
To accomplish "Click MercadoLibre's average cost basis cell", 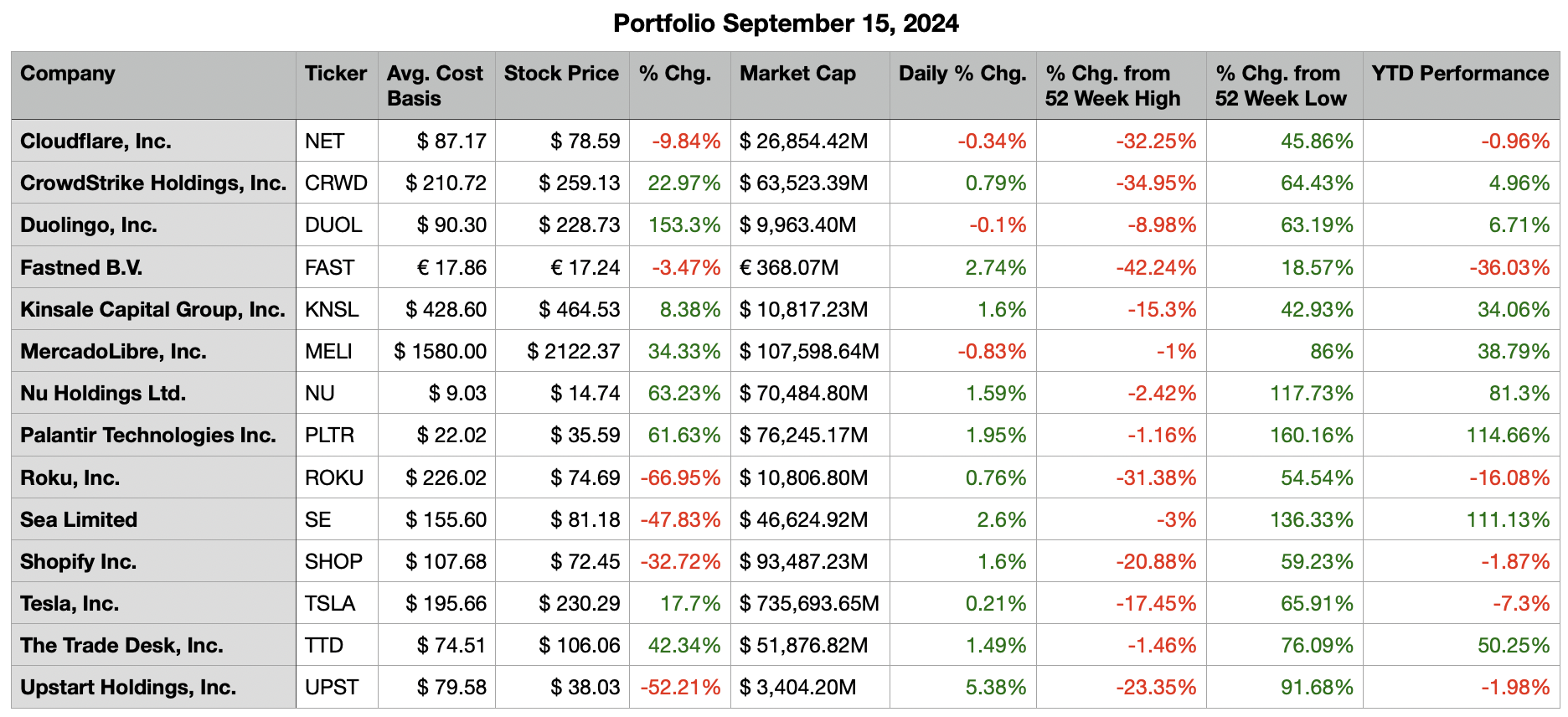I will [x=441, y=352].
